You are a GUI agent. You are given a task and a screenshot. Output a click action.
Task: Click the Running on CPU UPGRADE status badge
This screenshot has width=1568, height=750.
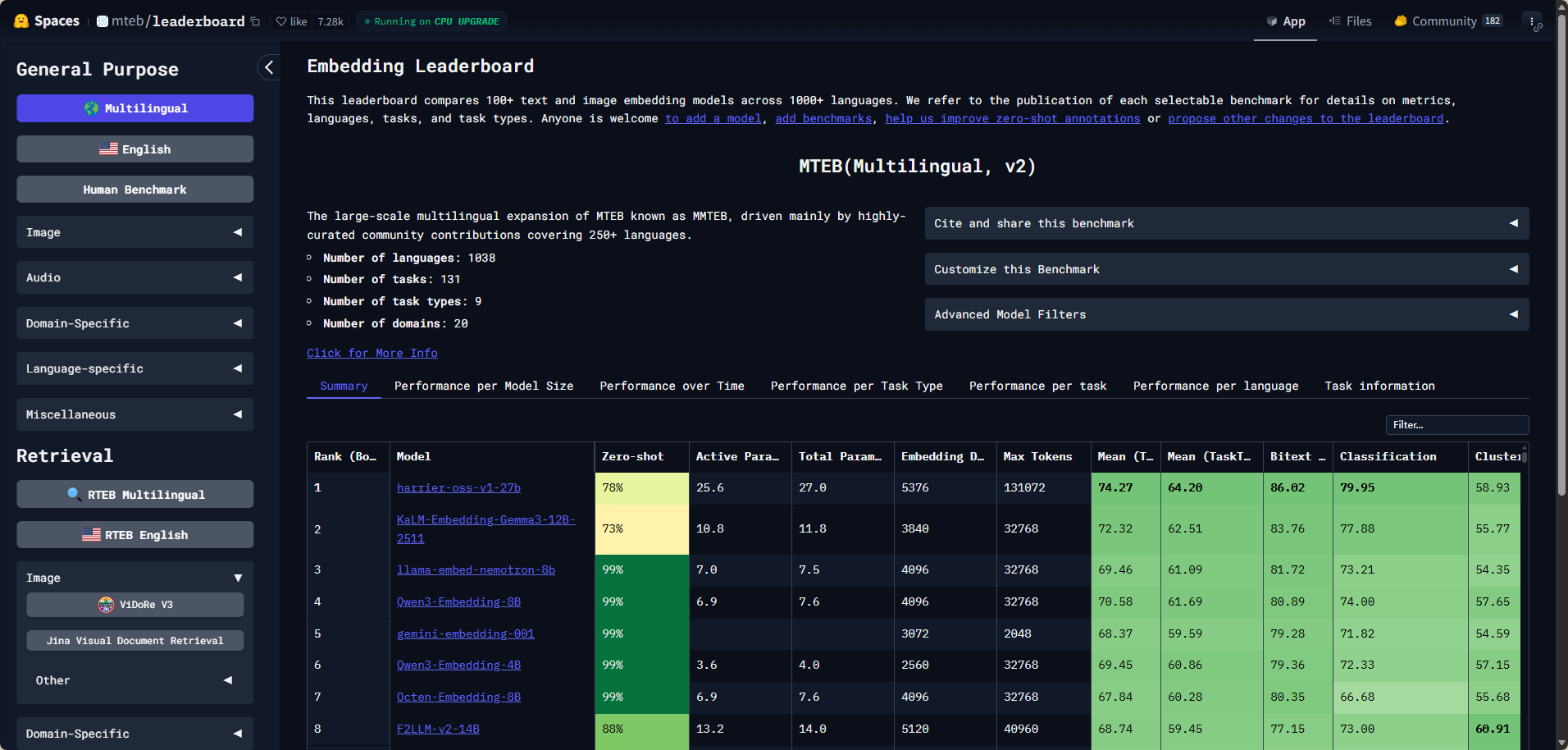click(x=432, y=21)
